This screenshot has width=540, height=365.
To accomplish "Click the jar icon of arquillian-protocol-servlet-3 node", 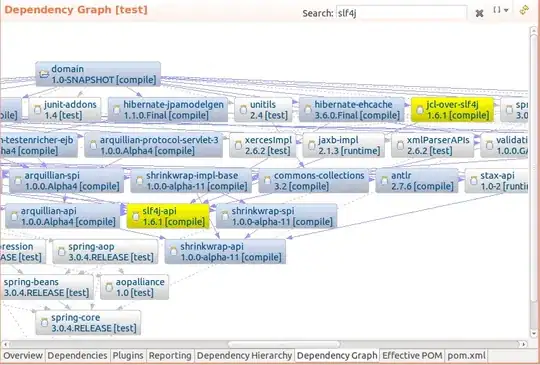I will coord(93,145).
